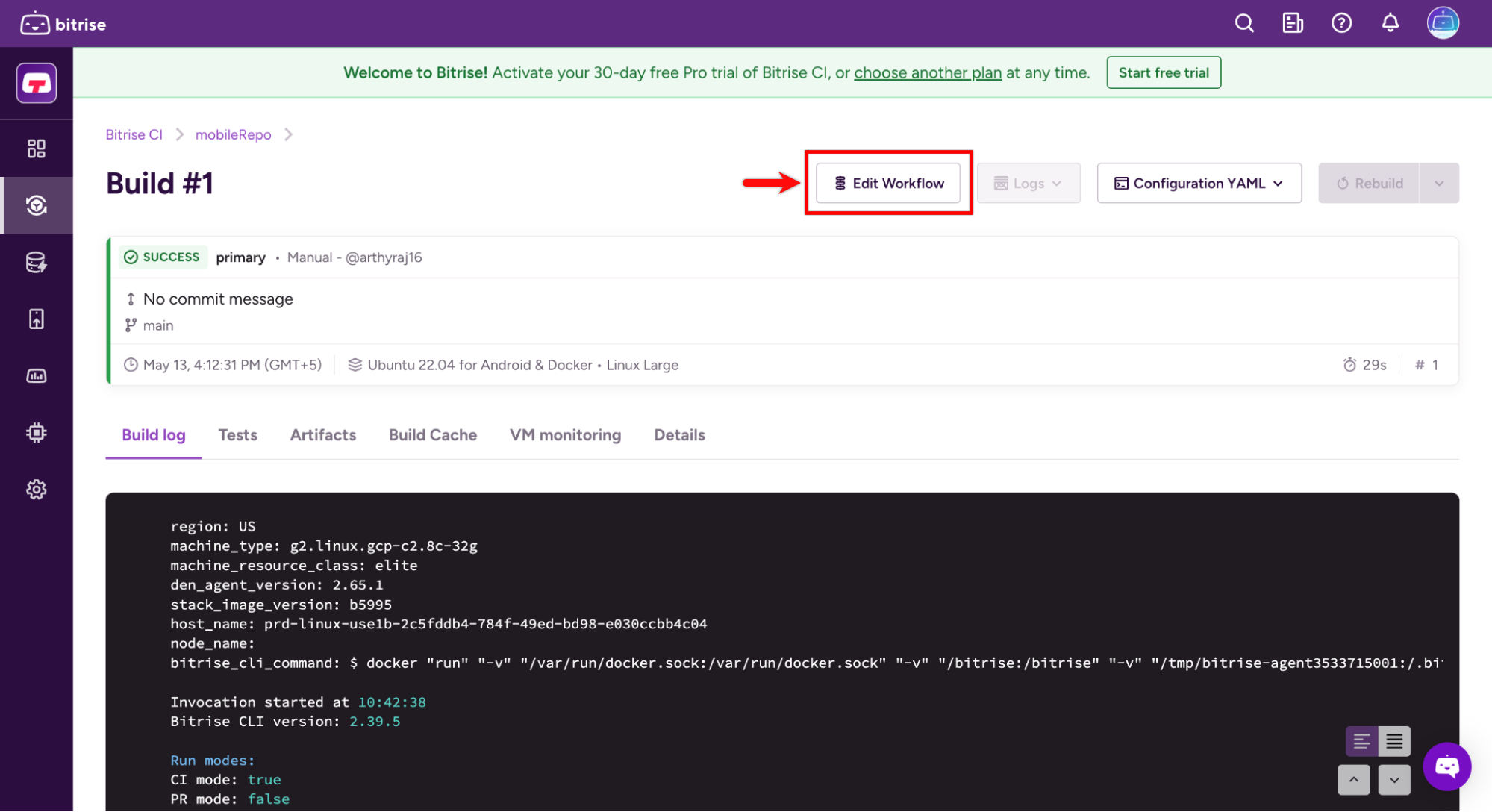Click the main branch label

pos(158,325)
